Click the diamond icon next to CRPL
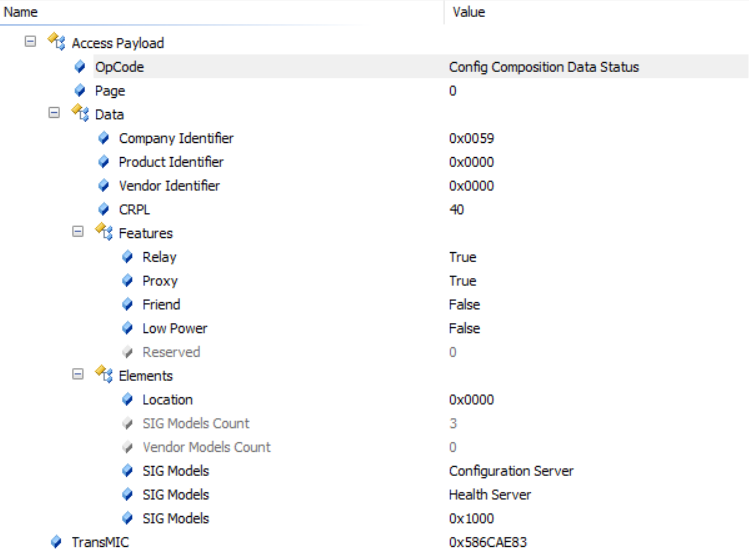749x554 pixels. (104, 209)
